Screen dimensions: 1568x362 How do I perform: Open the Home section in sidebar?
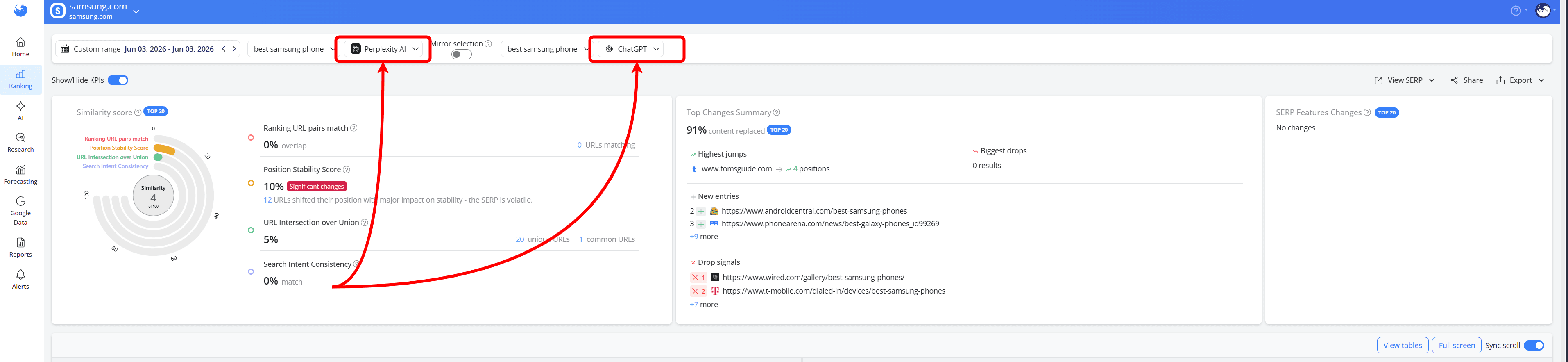click(x=20, y=48)
